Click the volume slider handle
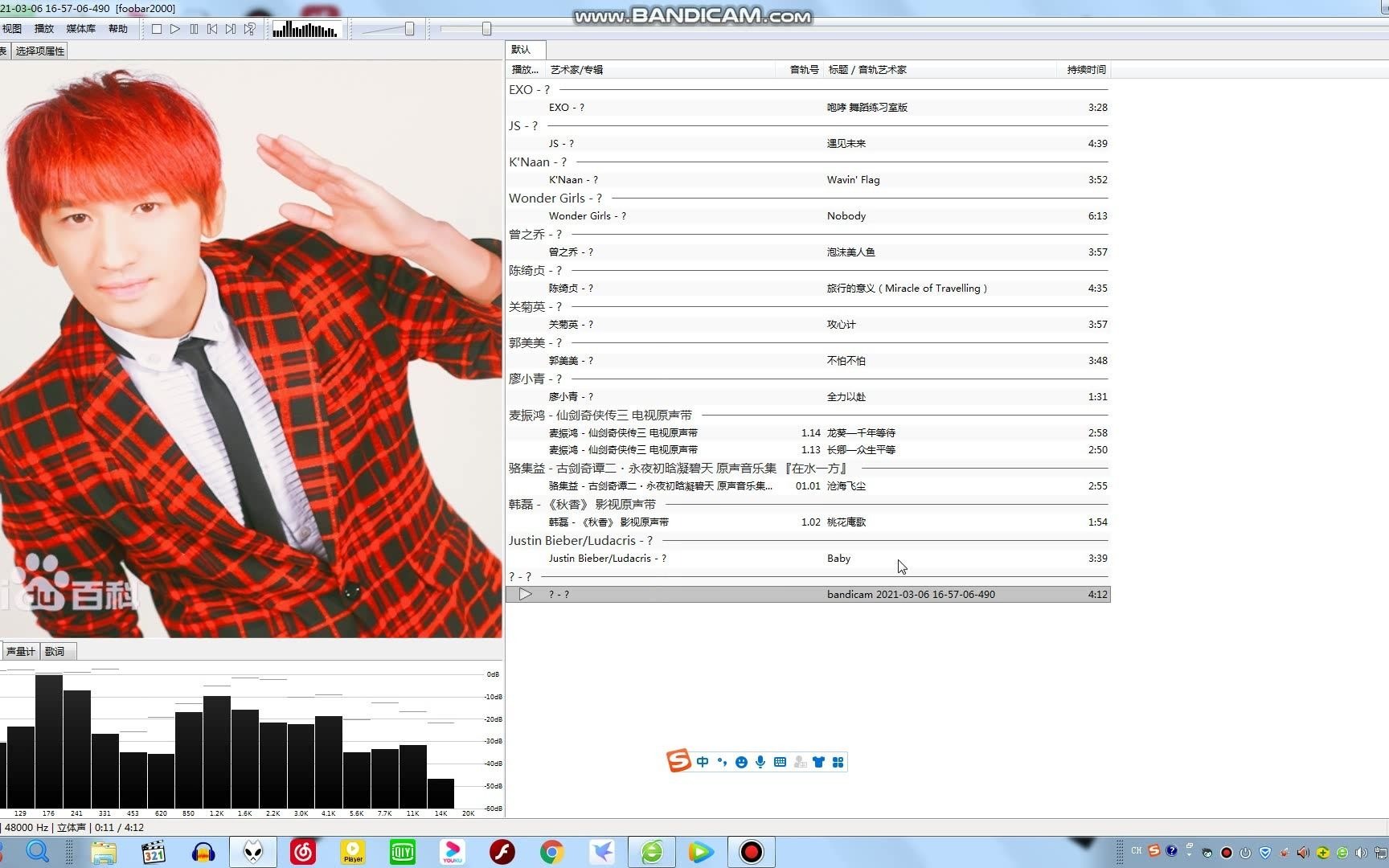 [x=409, y=29]
